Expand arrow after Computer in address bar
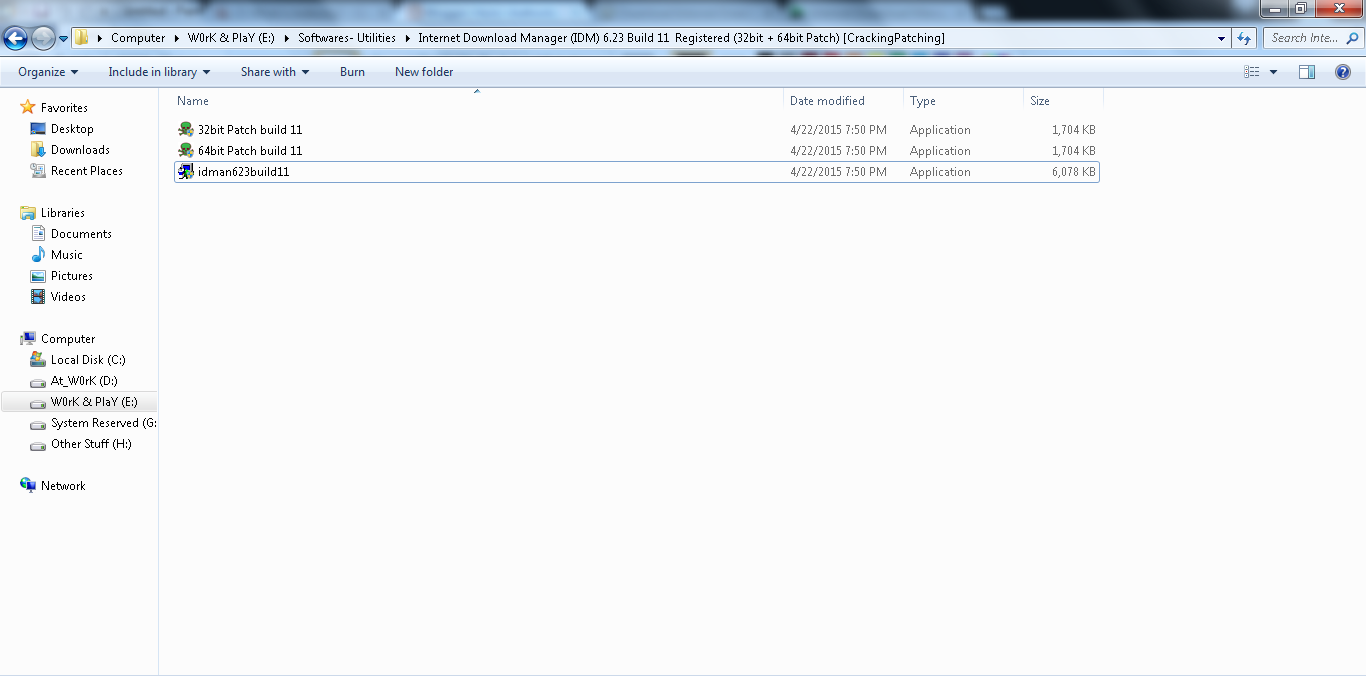 pos(176,38)
